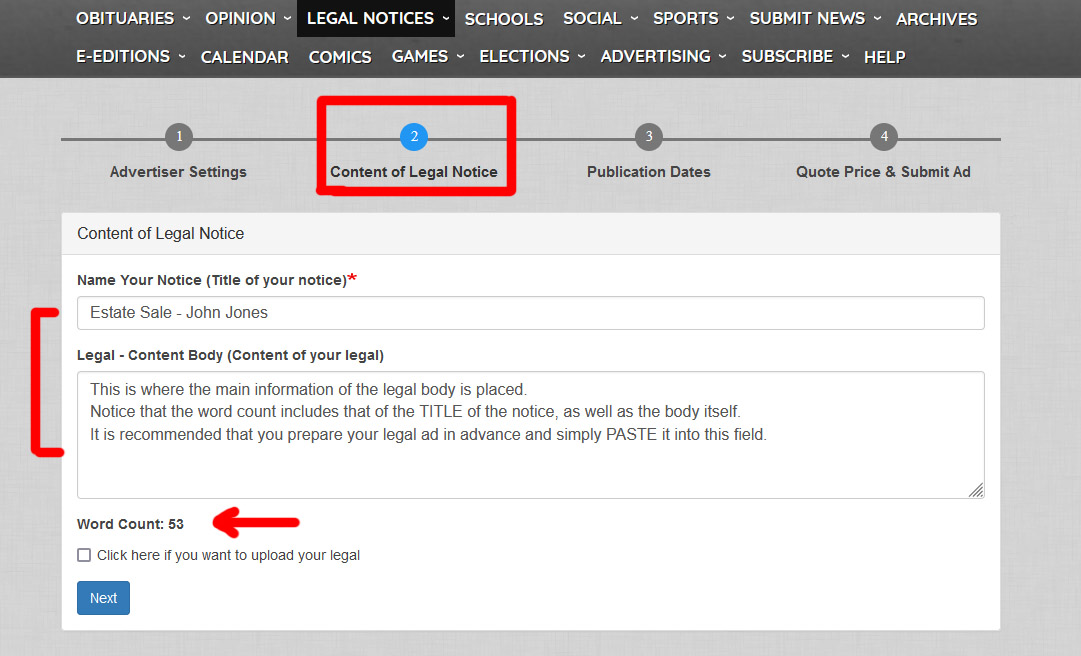Screen dimensions: 1081x656
Task: Click the notice title input field
Action: point(530,313)
